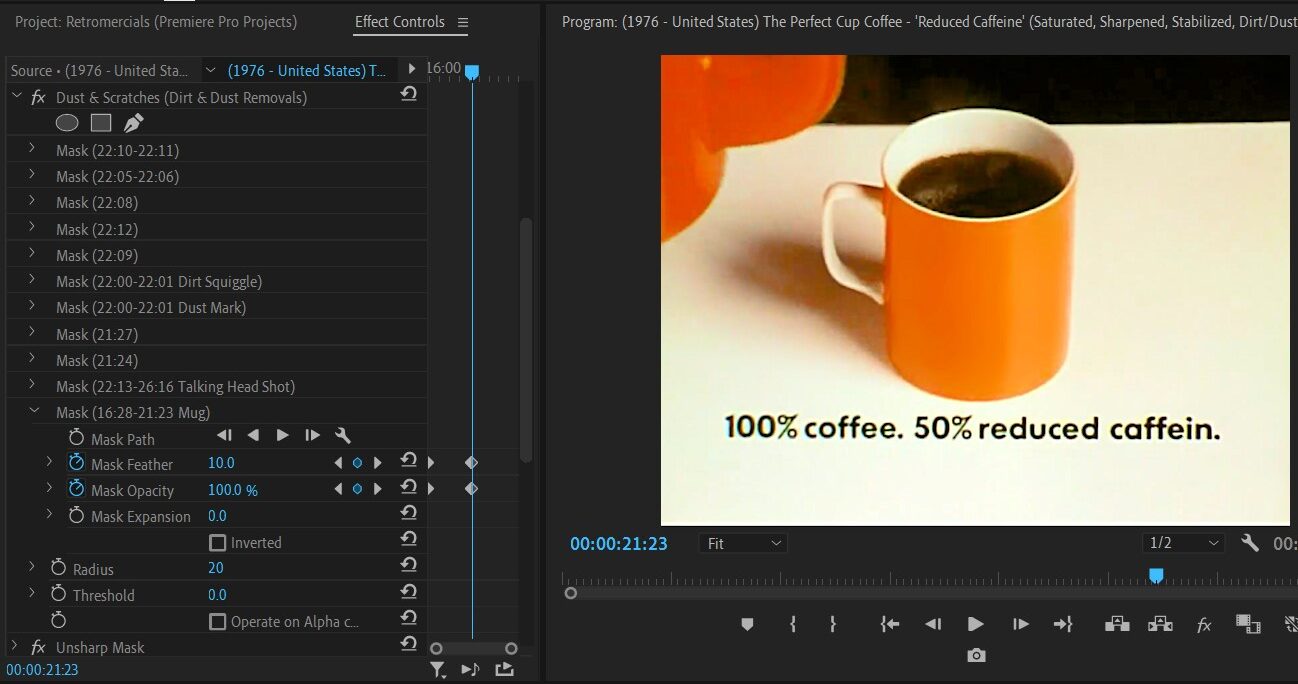
Task: Create a 4-point polygon mask
Action: (100, 123)
